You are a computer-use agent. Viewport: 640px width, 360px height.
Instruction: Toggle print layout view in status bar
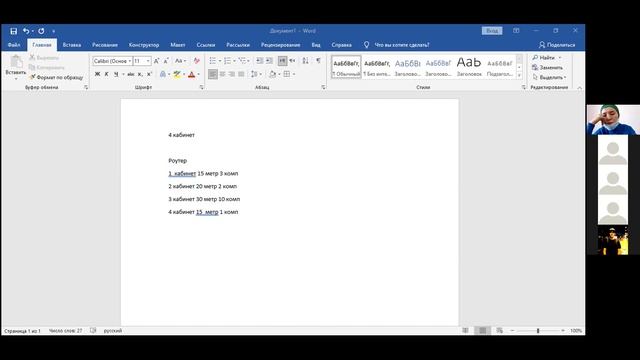pos(482,331)
